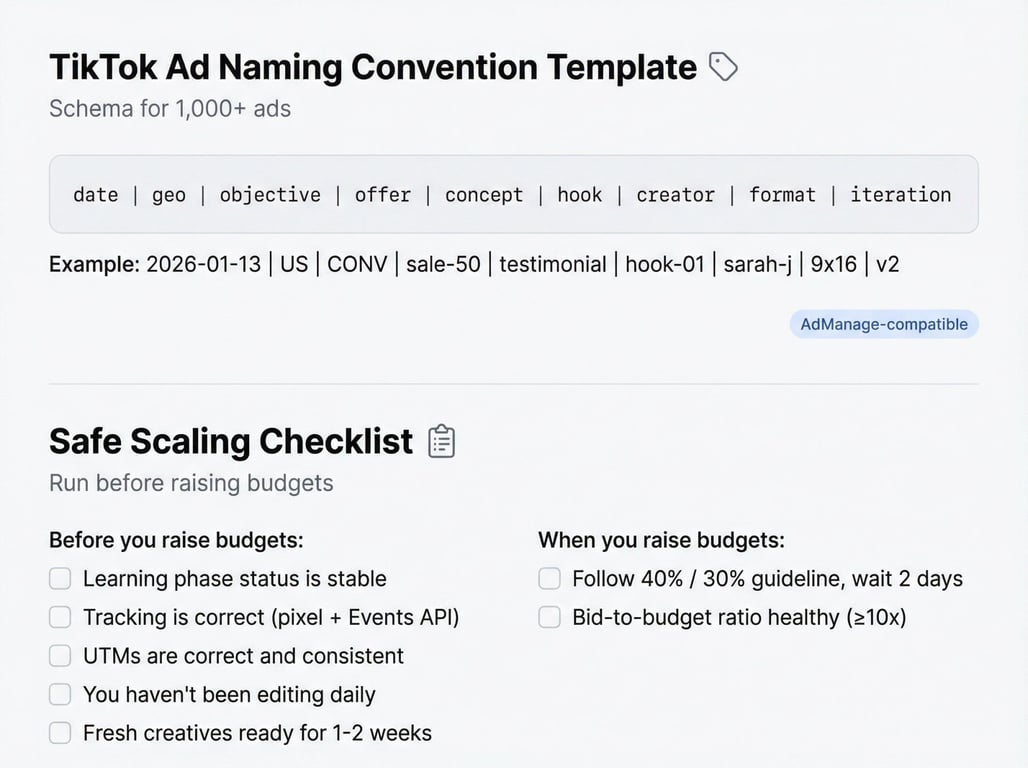Click the 'Schema for 1,000+ ads' subtitle
This screenshot has width=1028, height=768.
(170, 109)
